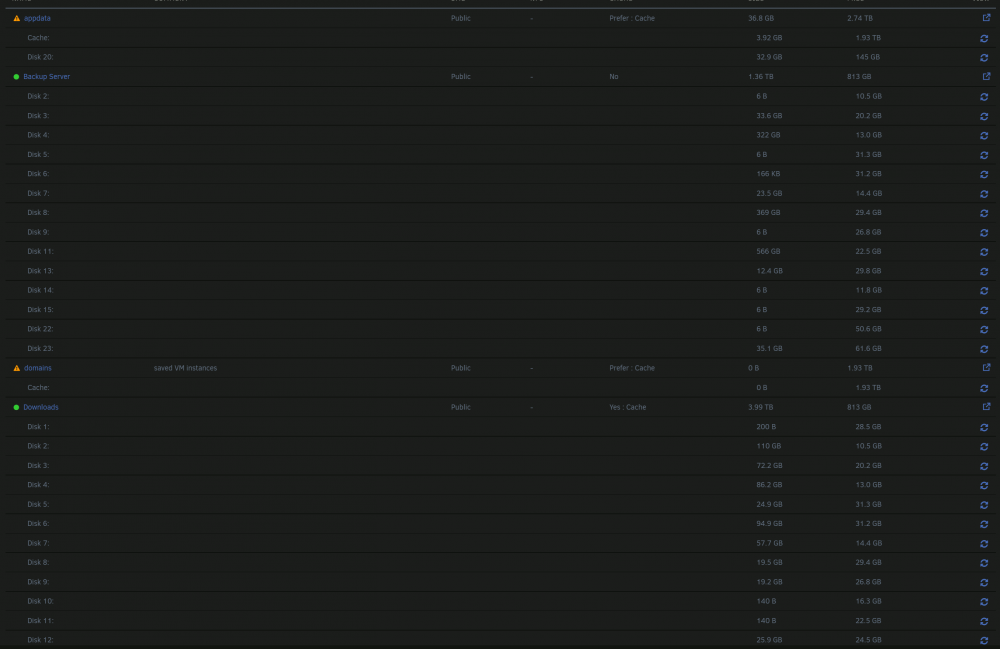Image resolution: width=1000 pixels, height=649 pixels.
Task: Recompute the Disk 9 row showing 19.2 GB
Action: click(x=984, y=582)
